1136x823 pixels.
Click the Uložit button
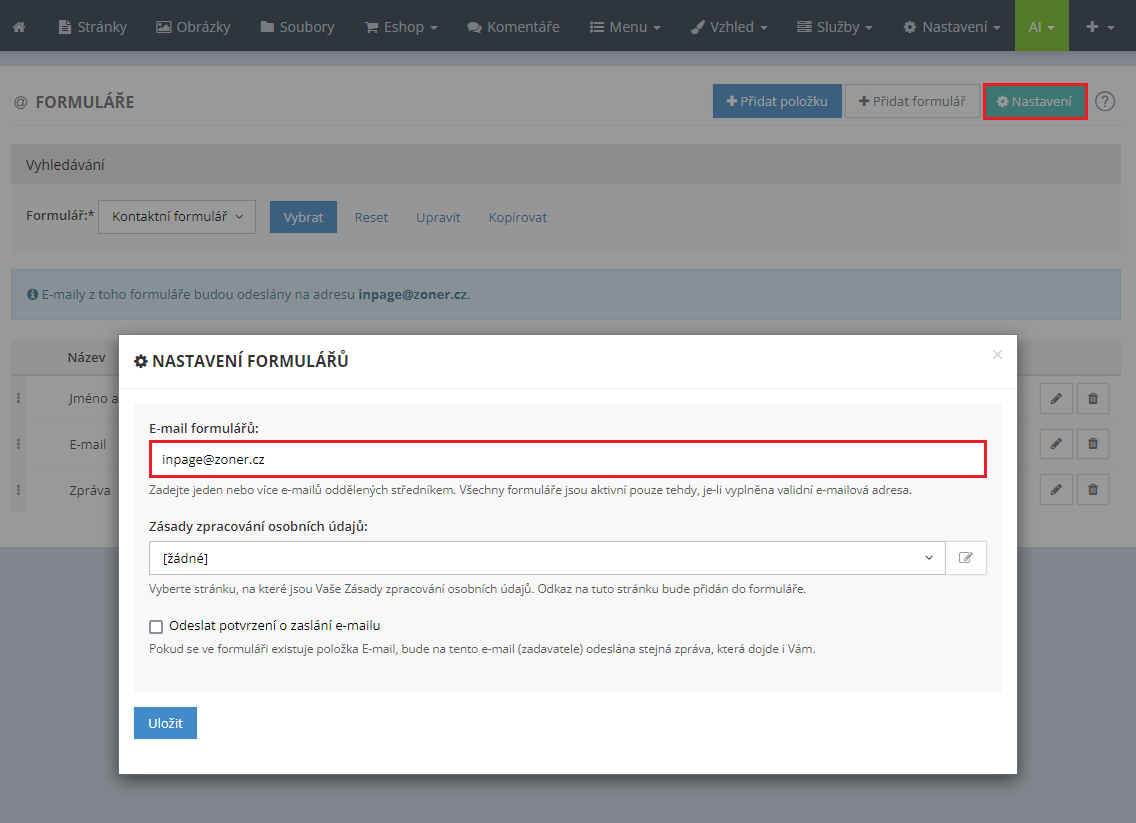165,723
